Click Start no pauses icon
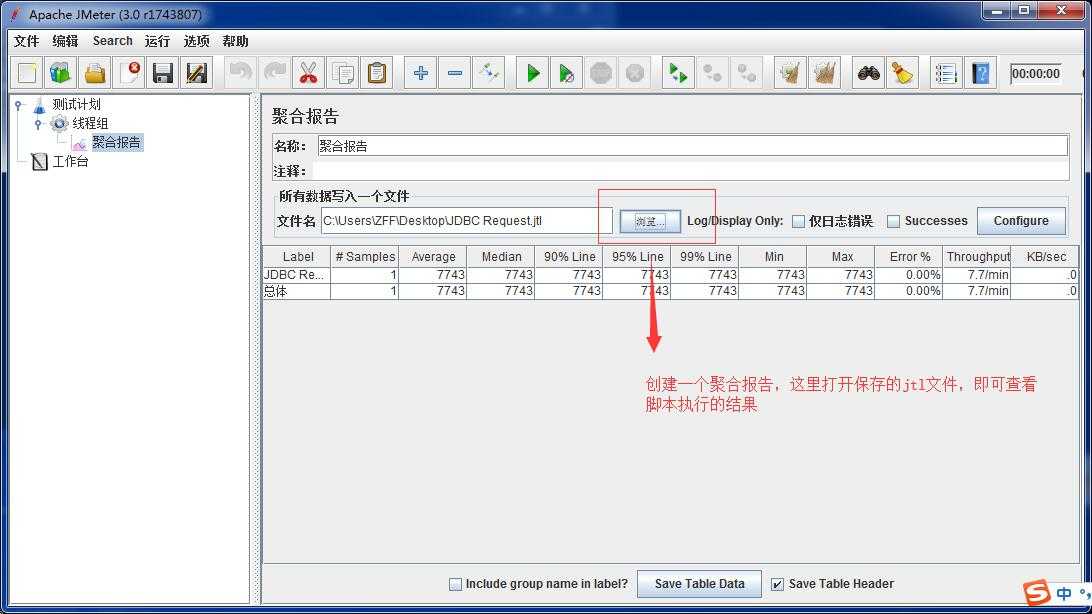Screen dimensions: 1092x614 tap(567, 72)
